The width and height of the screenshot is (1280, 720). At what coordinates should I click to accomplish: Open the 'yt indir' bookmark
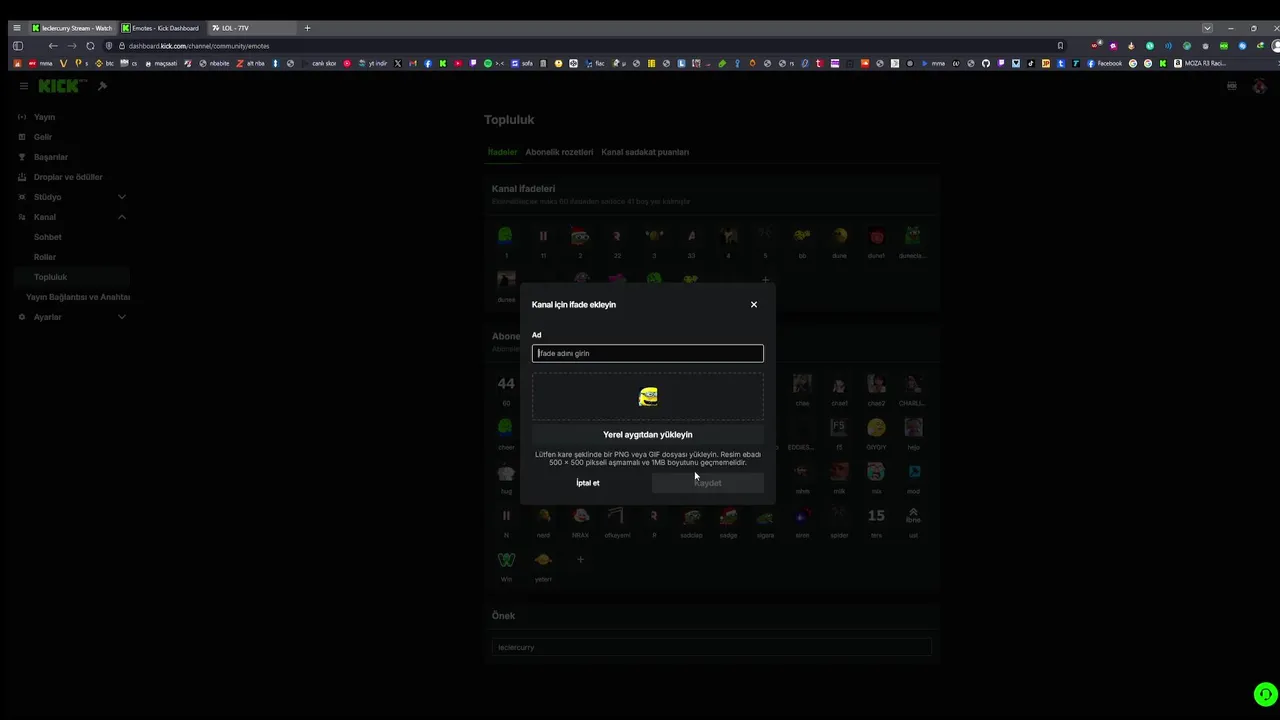[373, 63]
